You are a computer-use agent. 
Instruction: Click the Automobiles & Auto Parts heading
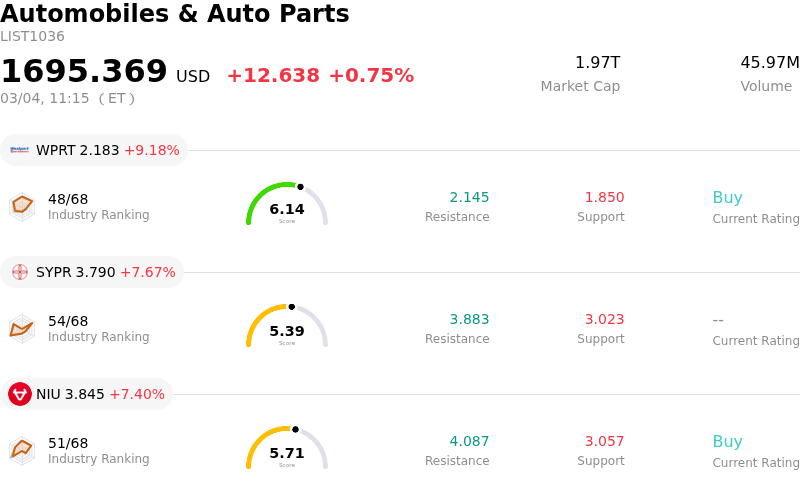pyautogui.click(x=175, y=14)
